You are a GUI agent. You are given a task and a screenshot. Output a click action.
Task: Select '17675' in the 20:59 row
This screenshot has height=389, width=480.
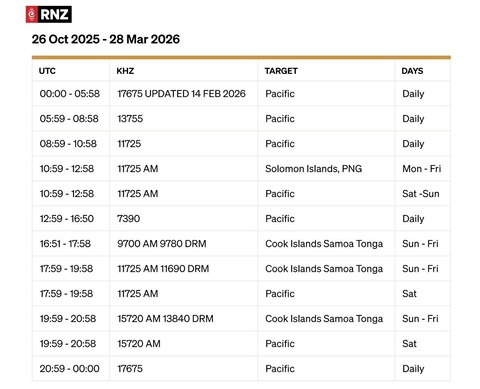(130, 369)
